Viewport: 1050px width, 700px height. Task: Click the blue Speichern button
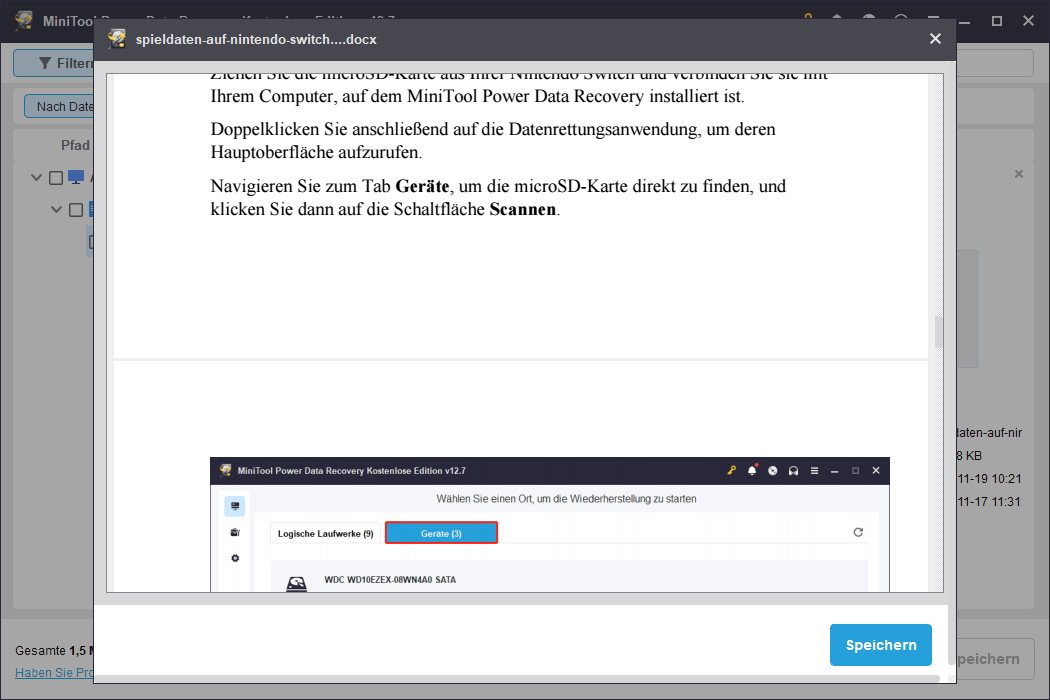click(x=880, y=645)
